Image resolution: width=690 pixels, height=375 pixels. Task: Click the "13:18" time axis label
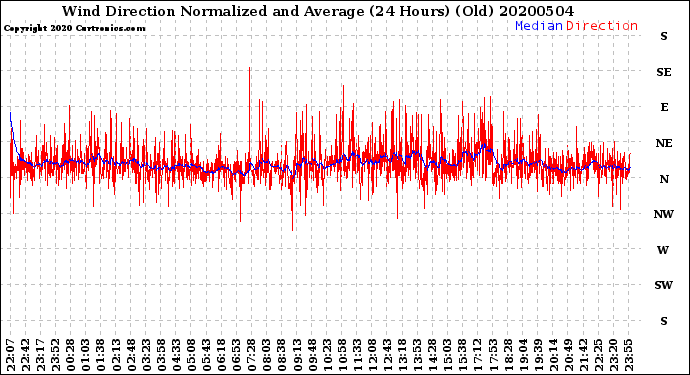coord(402,355)
